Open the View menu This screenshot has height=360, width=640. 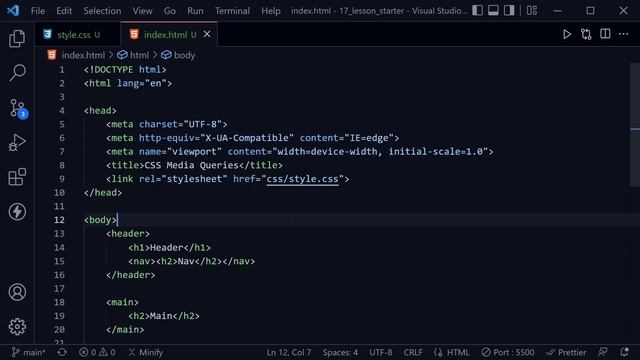point(142,11)
